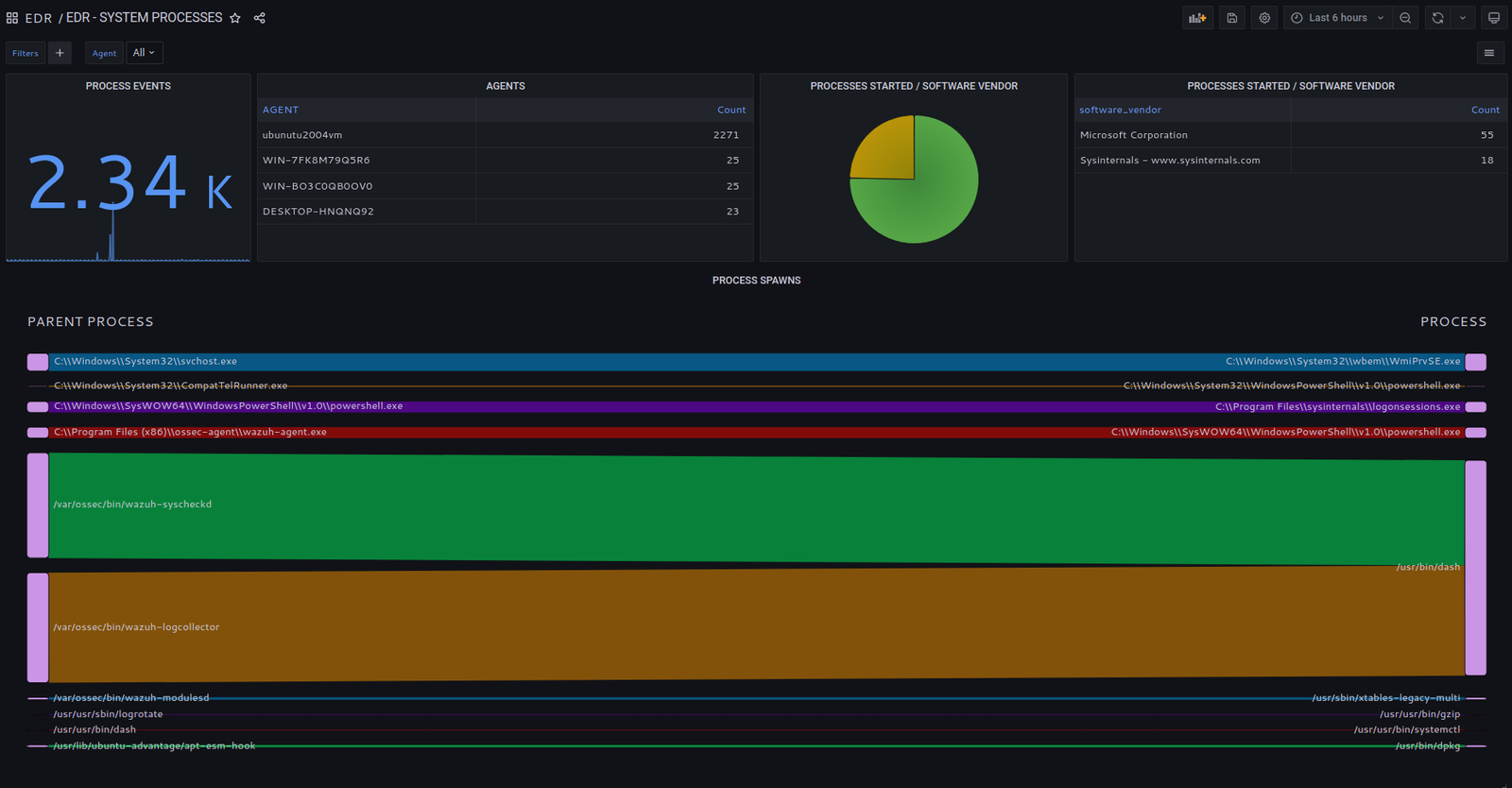Add a new filter with the plus button

pos(60,53)
